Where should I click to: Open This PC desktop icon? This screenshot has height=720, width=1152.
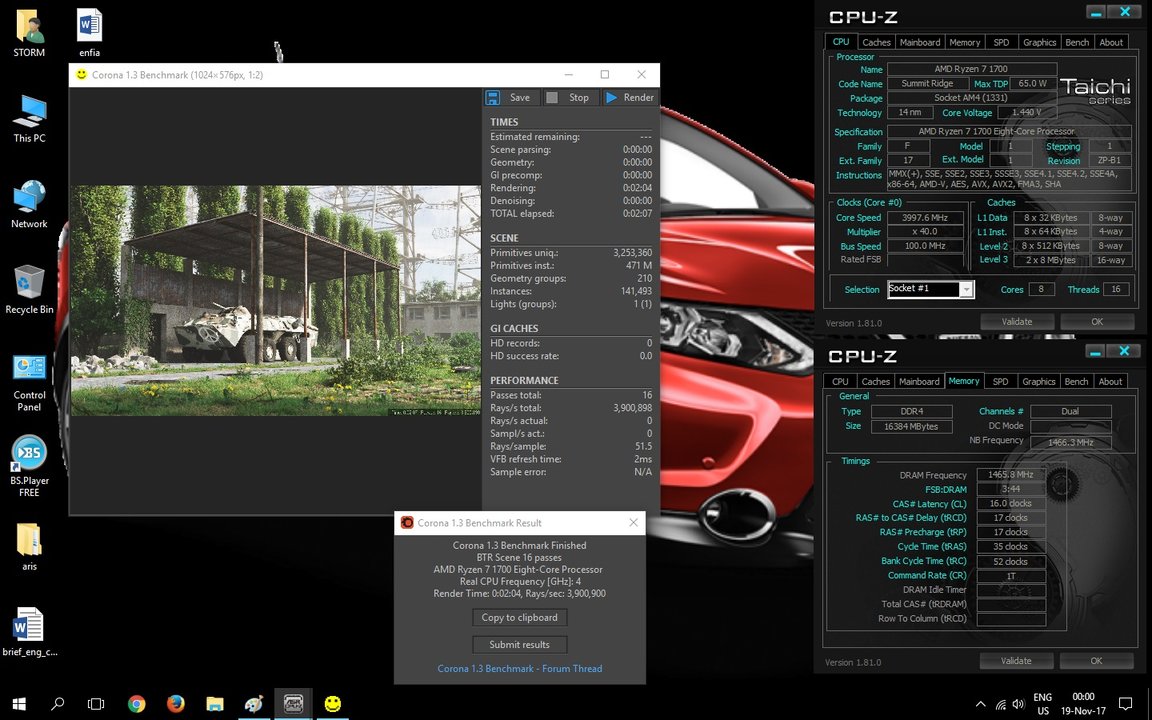(x=29, y=118)
